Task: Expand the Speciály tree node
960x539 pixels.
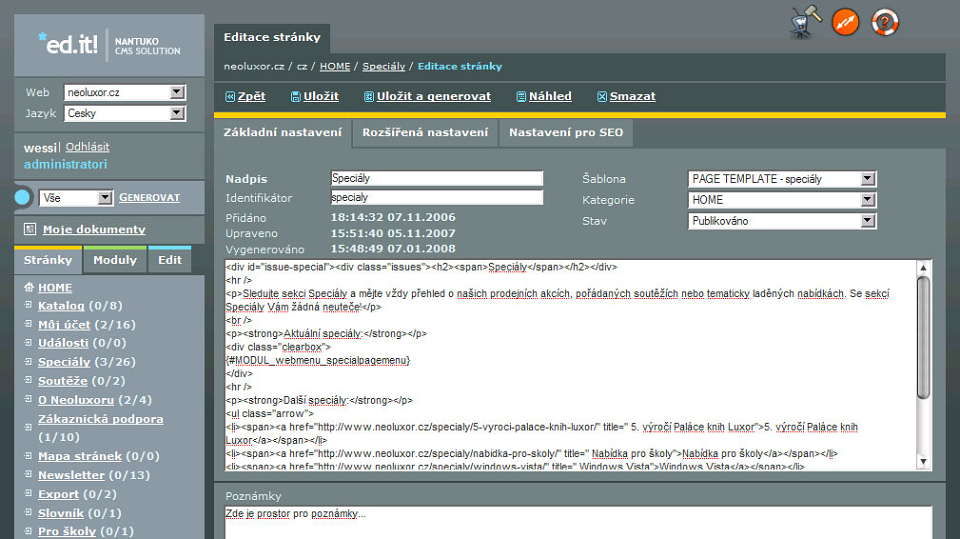Action: [x=28, y=361]
